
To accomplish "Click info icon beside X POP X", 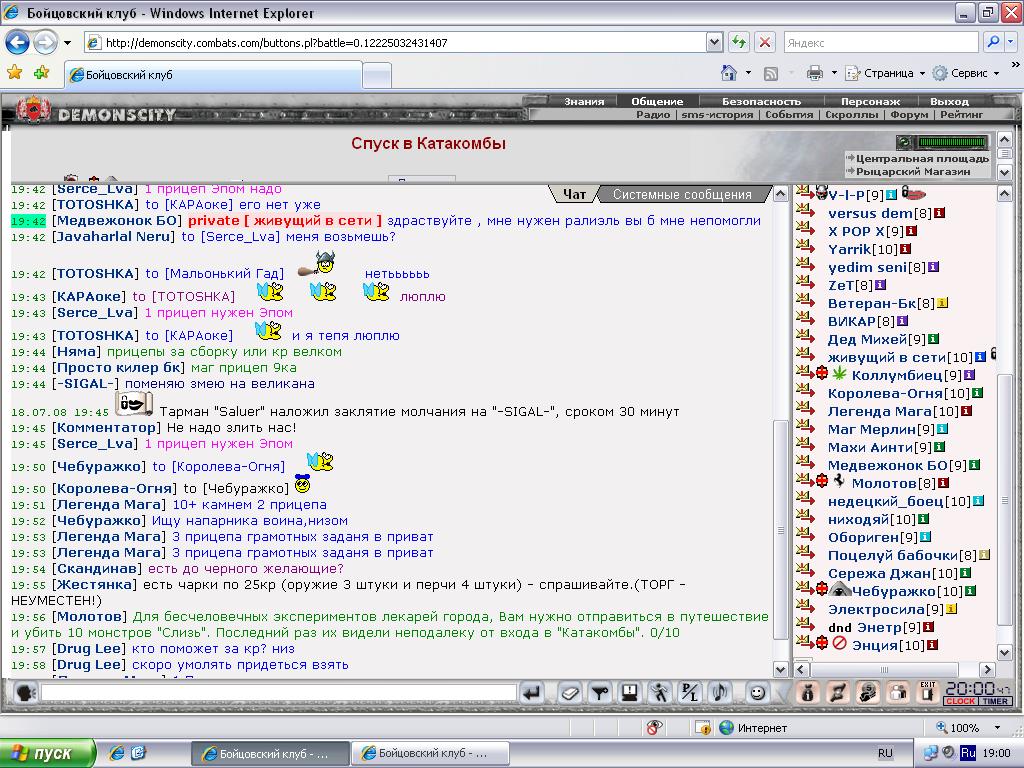I will (912, 231).
